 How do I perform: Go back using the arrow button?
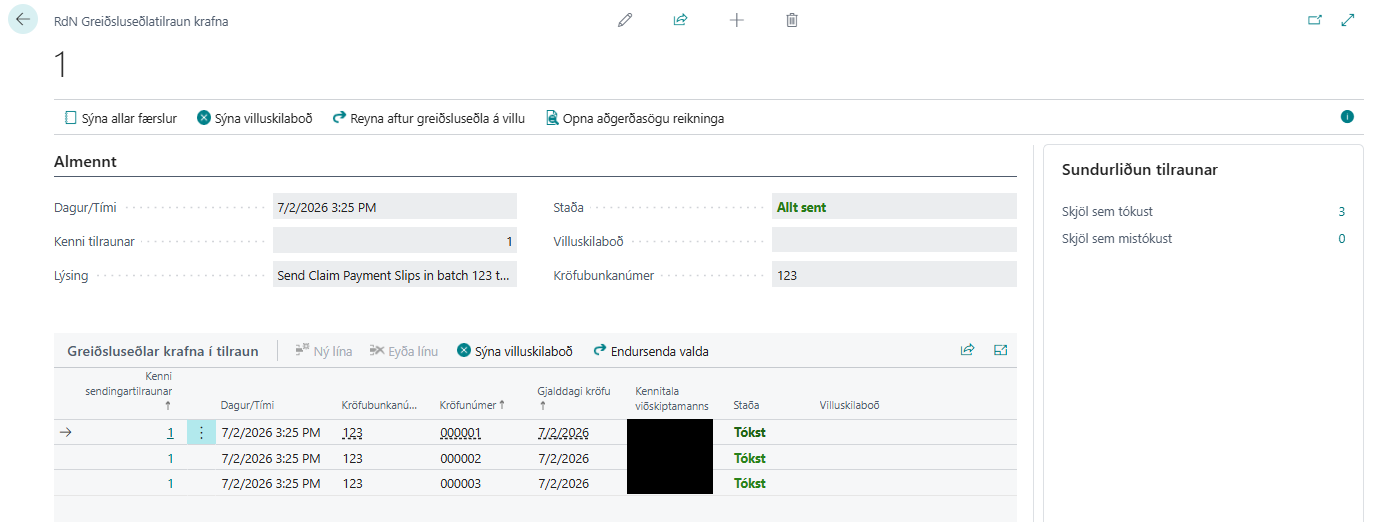23,20
